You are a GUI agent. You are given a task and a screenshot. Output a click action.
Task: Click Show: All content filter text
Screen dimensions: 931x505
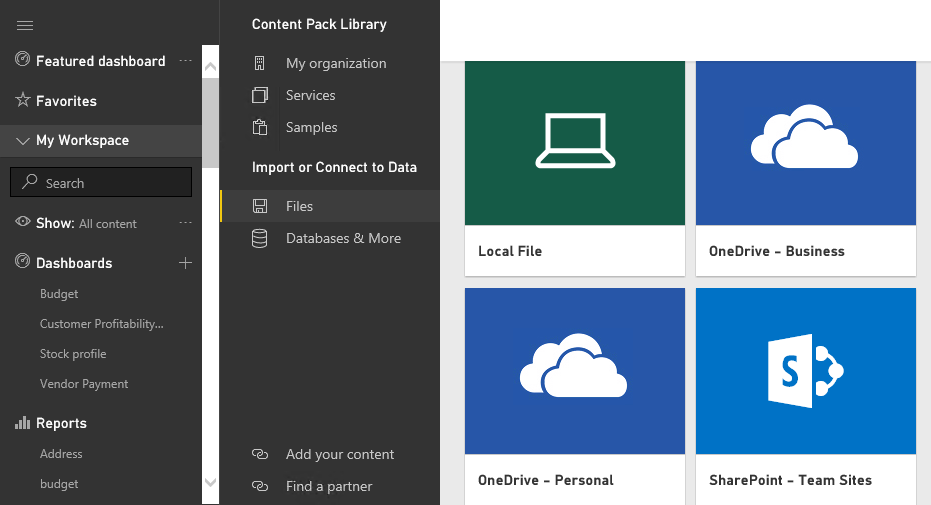(x=86, y=223)
